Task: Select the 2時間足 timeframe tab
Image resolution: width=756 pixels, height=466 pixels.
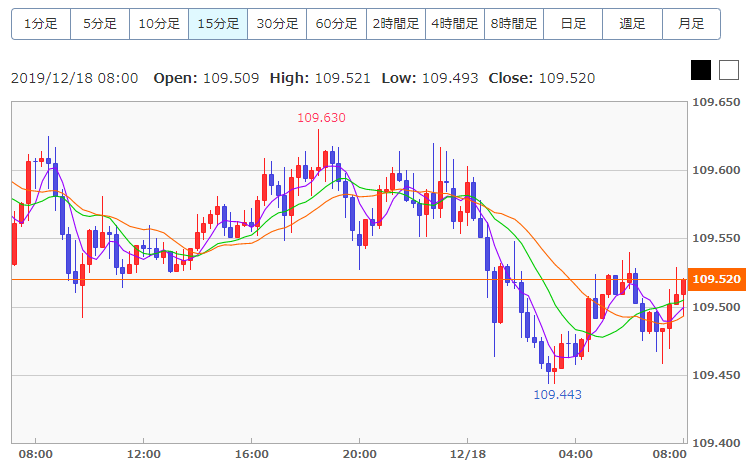Action: point(396,24)
